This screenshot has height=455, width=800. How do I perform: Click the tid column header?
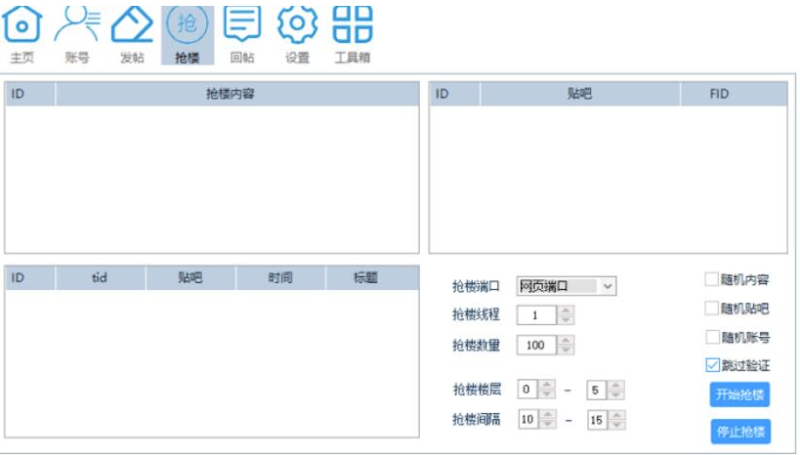100,278
